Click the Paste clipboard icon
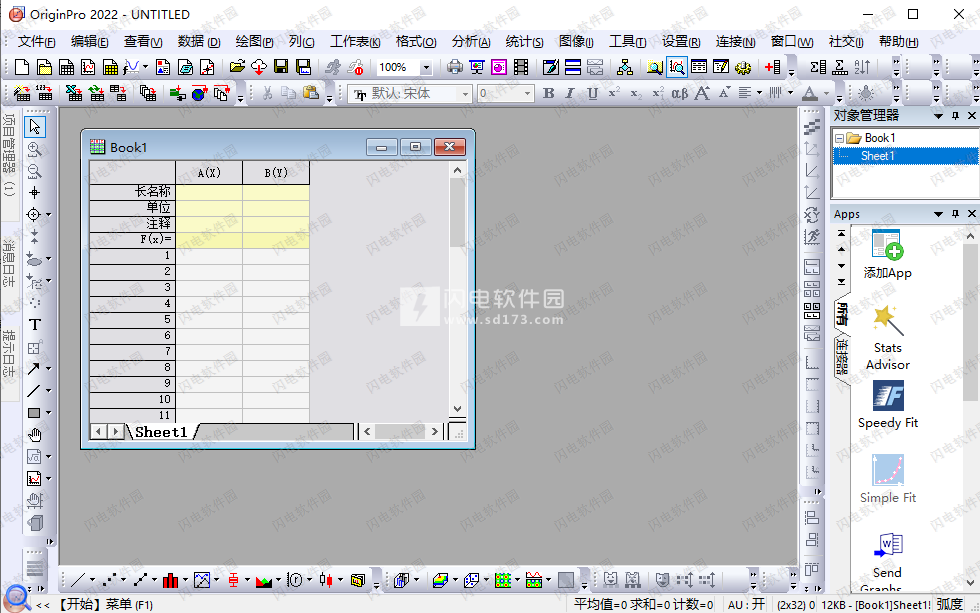The height and width of the screenshot is (613, 980). (x=311, y=94)
